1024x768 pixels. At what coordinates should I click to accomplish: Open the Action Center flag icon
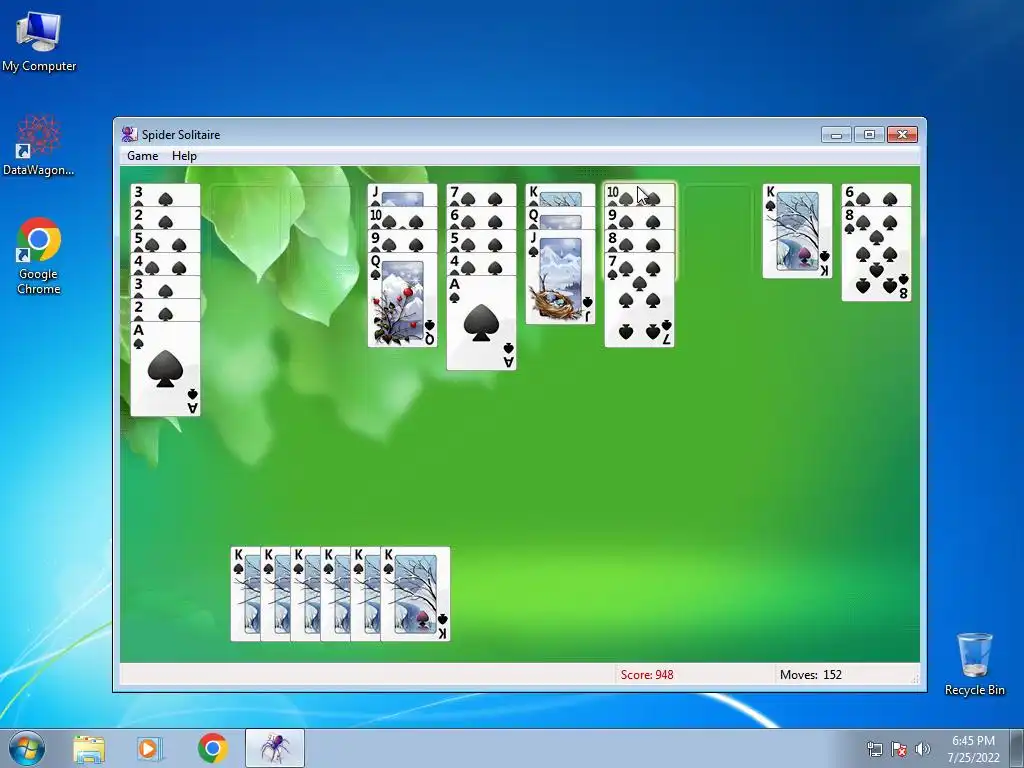[x=899, y=749]
